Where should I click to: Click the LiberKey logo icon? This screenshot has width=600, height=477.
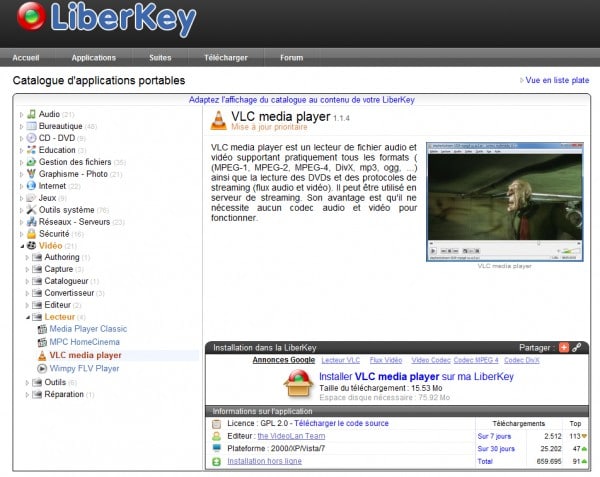31,17
